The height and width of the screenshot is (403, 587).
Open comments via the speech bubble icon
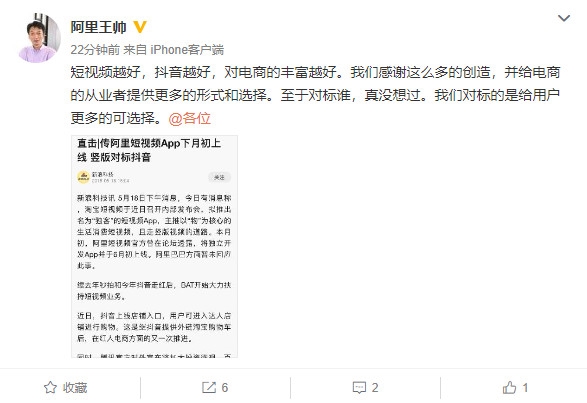[359, 387]
